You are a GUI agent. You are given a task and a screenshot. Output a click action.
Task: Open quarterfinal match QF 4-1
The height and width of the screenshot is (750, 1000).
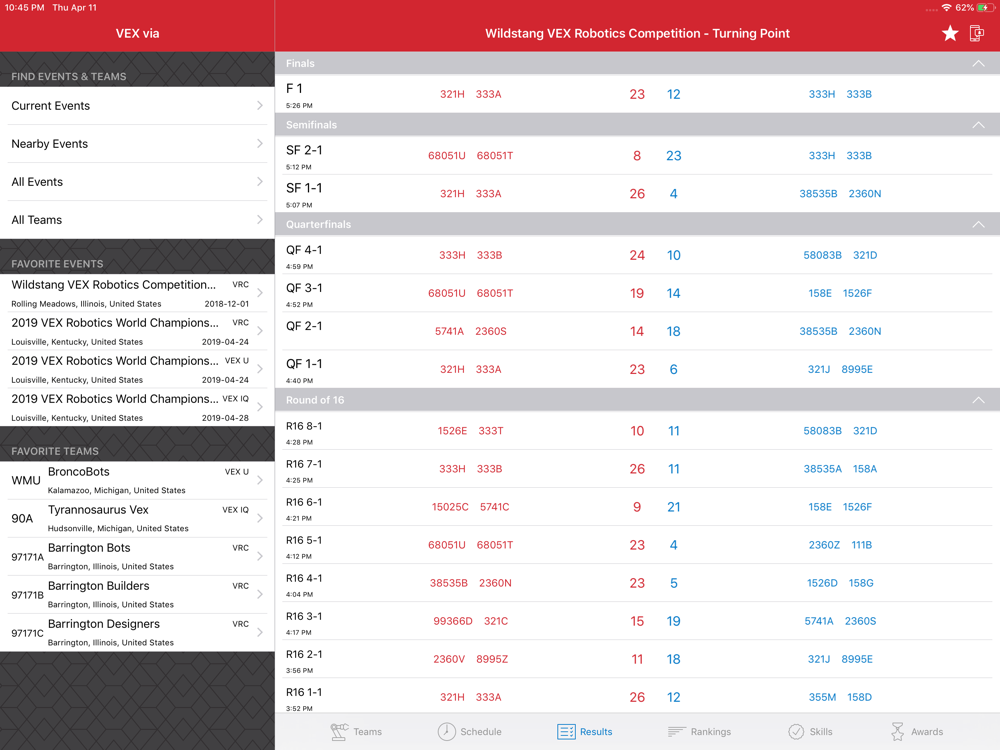click(637, 255)
